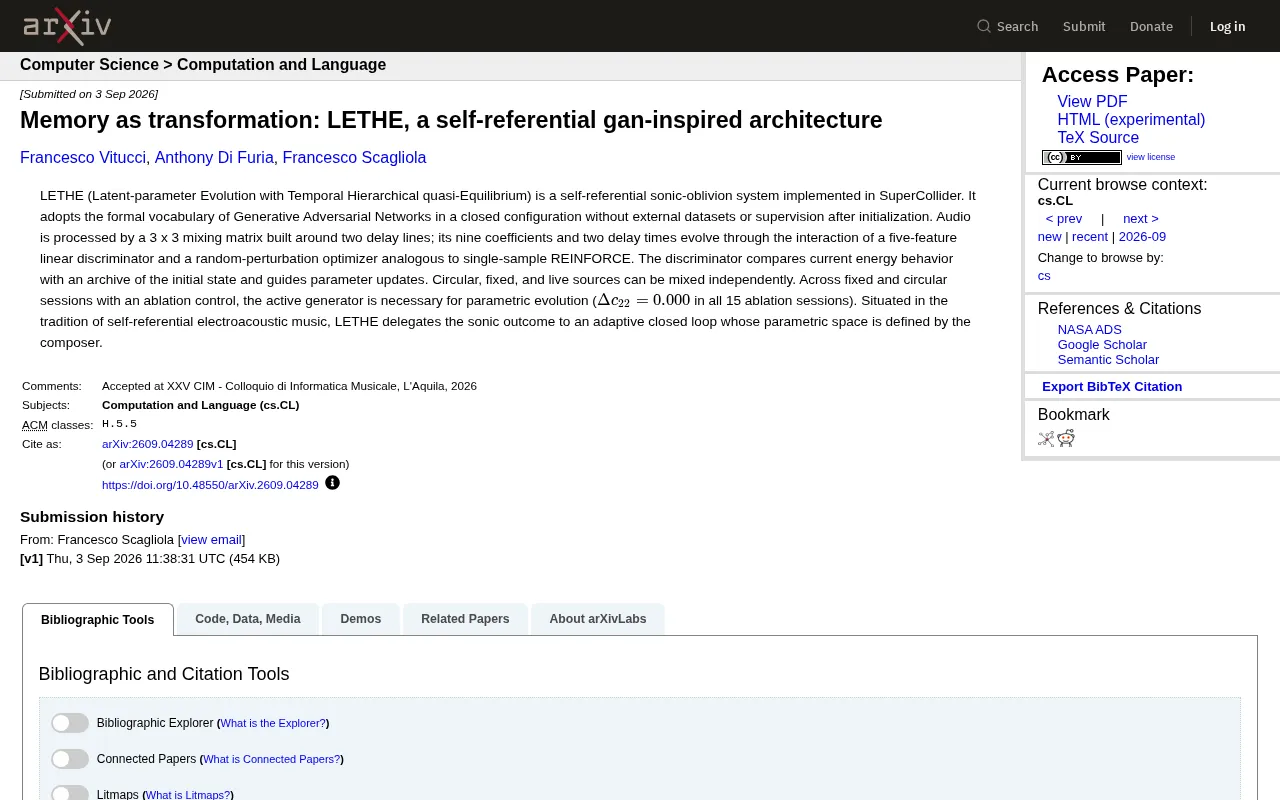
Task: Open the NASA ADS link
Action: pos(1090,330)
